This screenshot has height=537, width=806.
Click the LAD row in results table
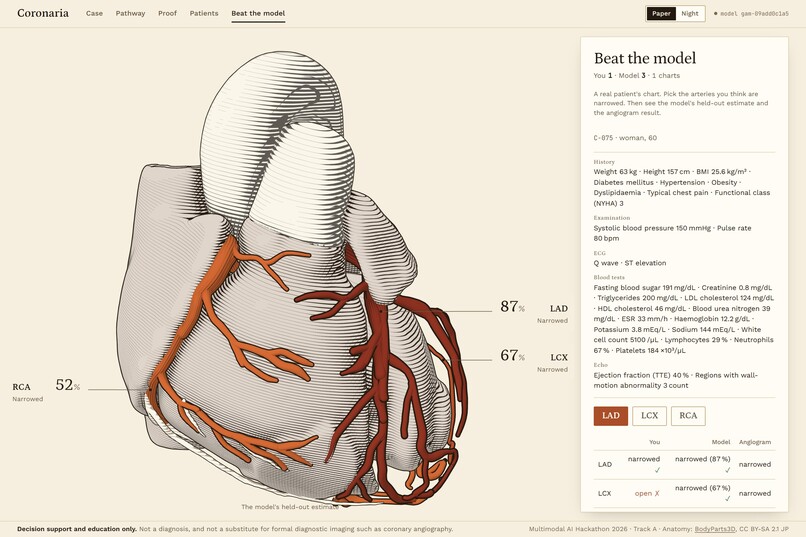[684, 465]
